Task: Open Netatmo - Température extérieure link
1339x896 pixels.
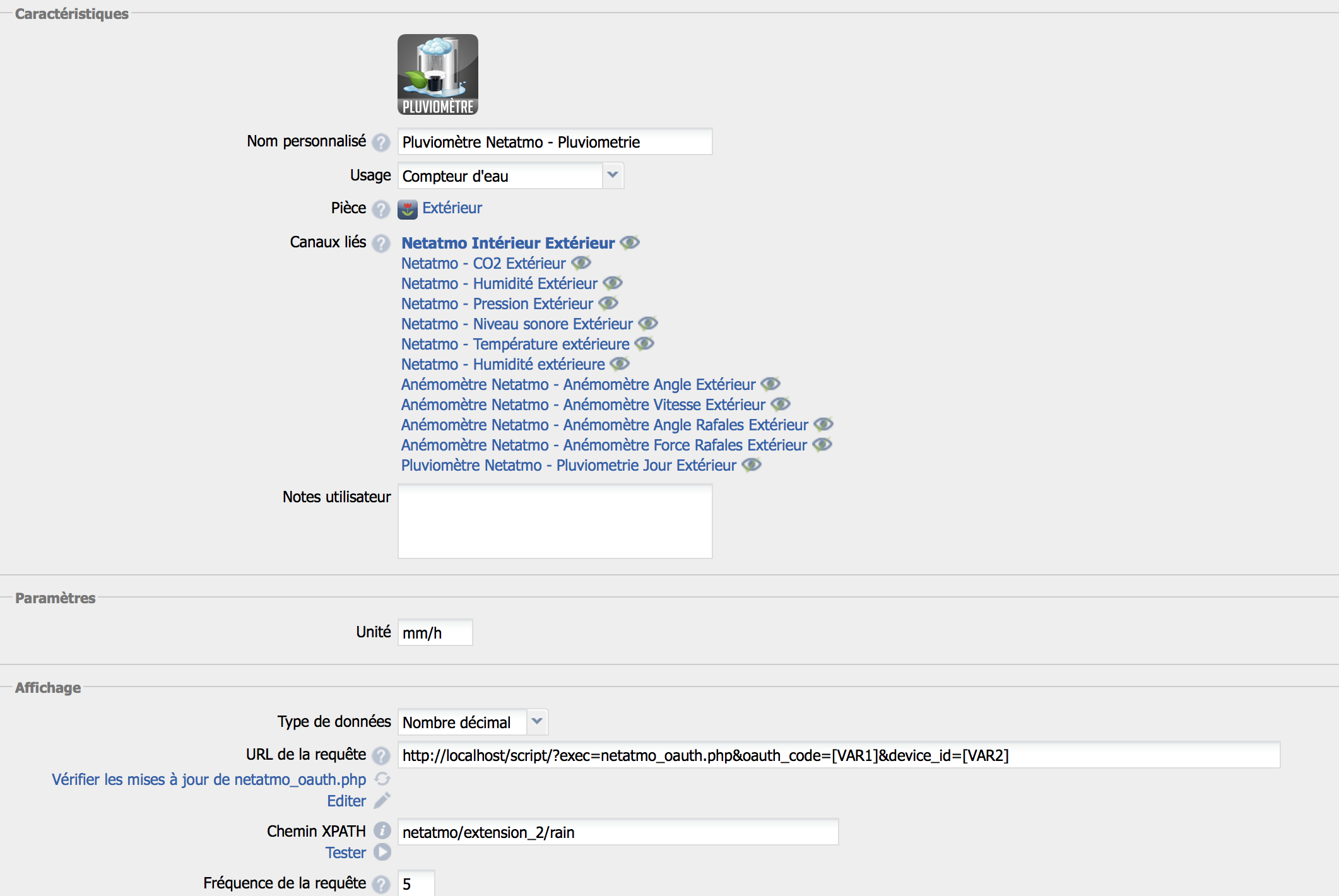Action: (515, 344)
